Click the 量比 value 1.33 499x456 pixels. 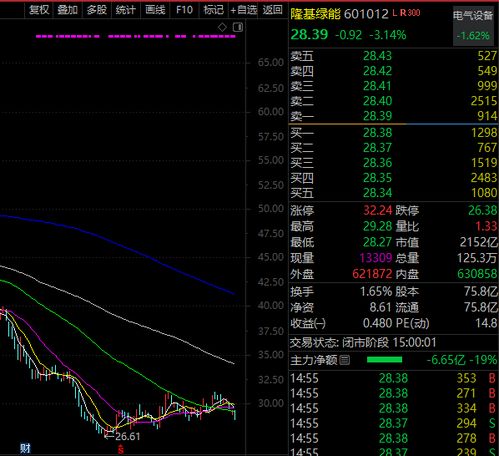pos(486,226)
